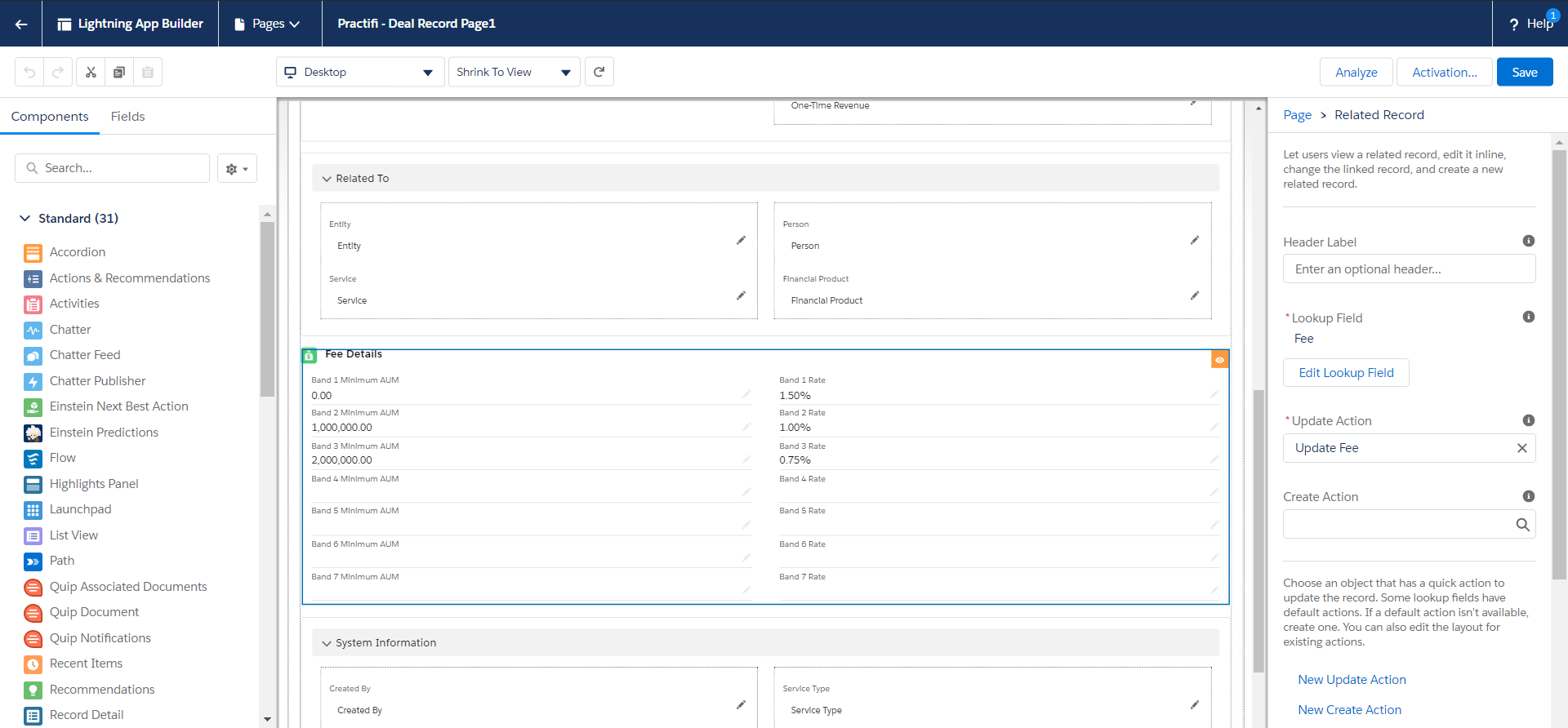Save the page
This screenshot has width=1568, height=728.
[x=1525, y=72]
